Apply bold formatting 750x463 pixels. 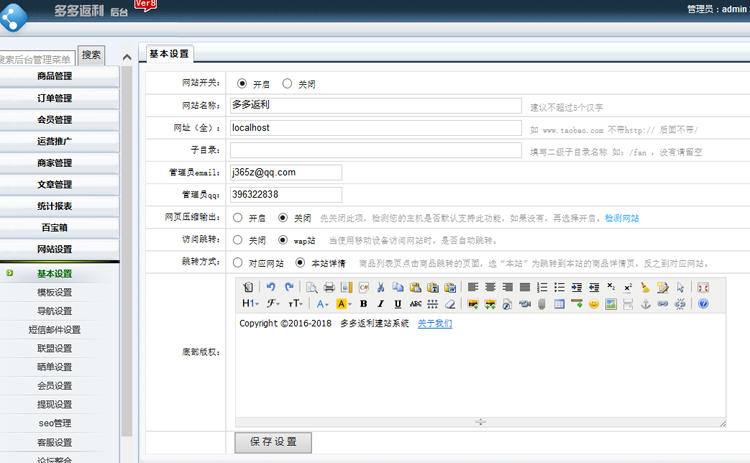(364, 304)
